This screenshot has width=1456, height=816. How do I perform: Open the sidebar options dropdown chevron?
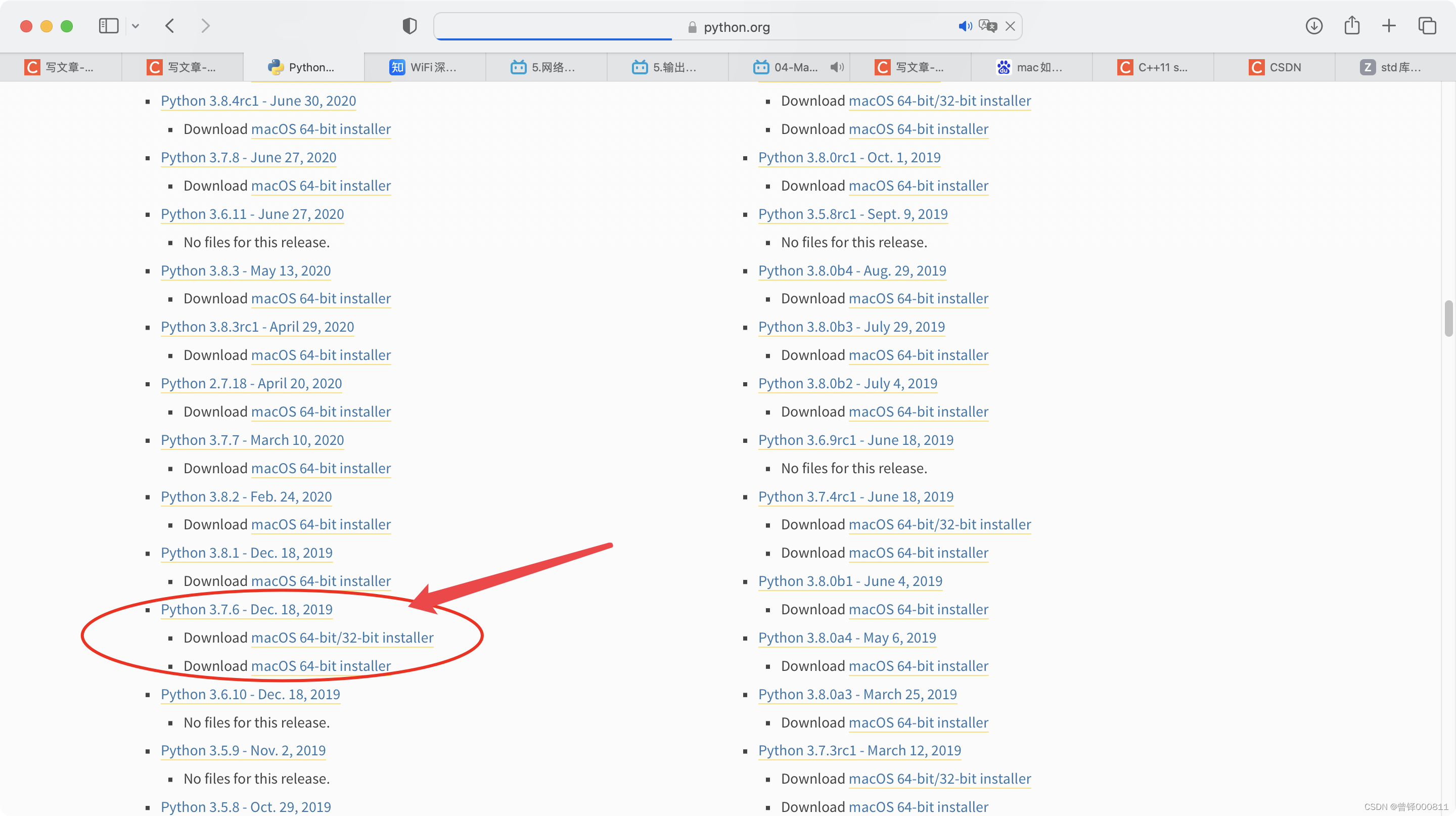135,26
